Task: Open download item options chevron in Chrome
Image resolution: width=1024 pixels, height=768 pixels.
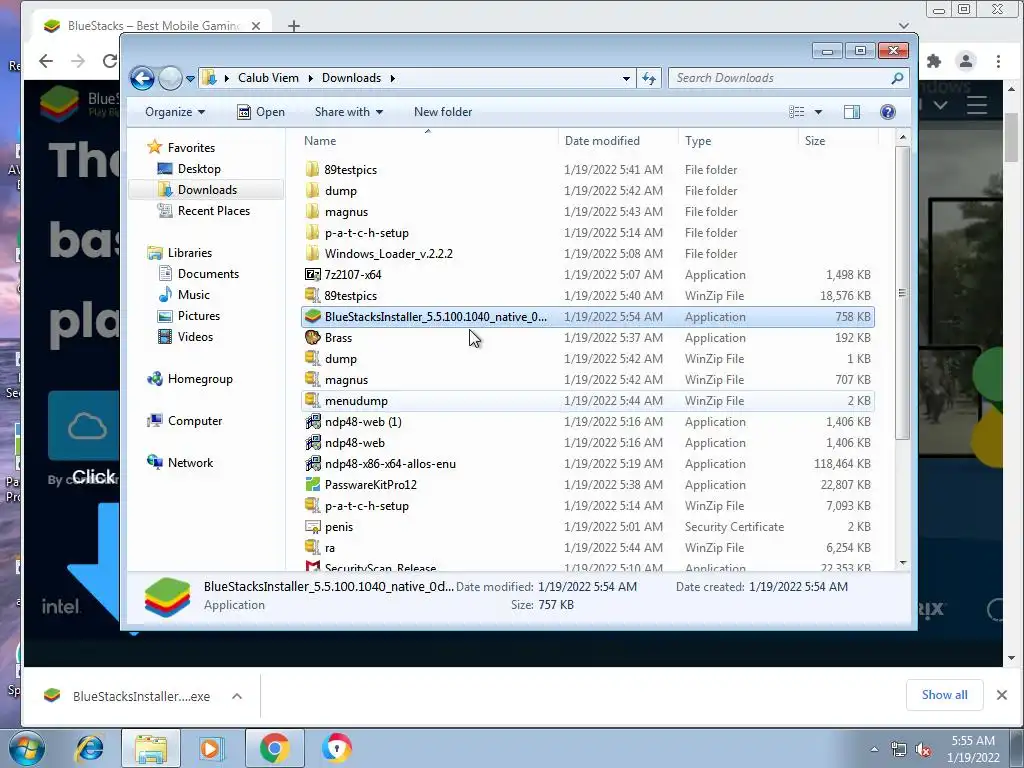Action: coord(237,696)
